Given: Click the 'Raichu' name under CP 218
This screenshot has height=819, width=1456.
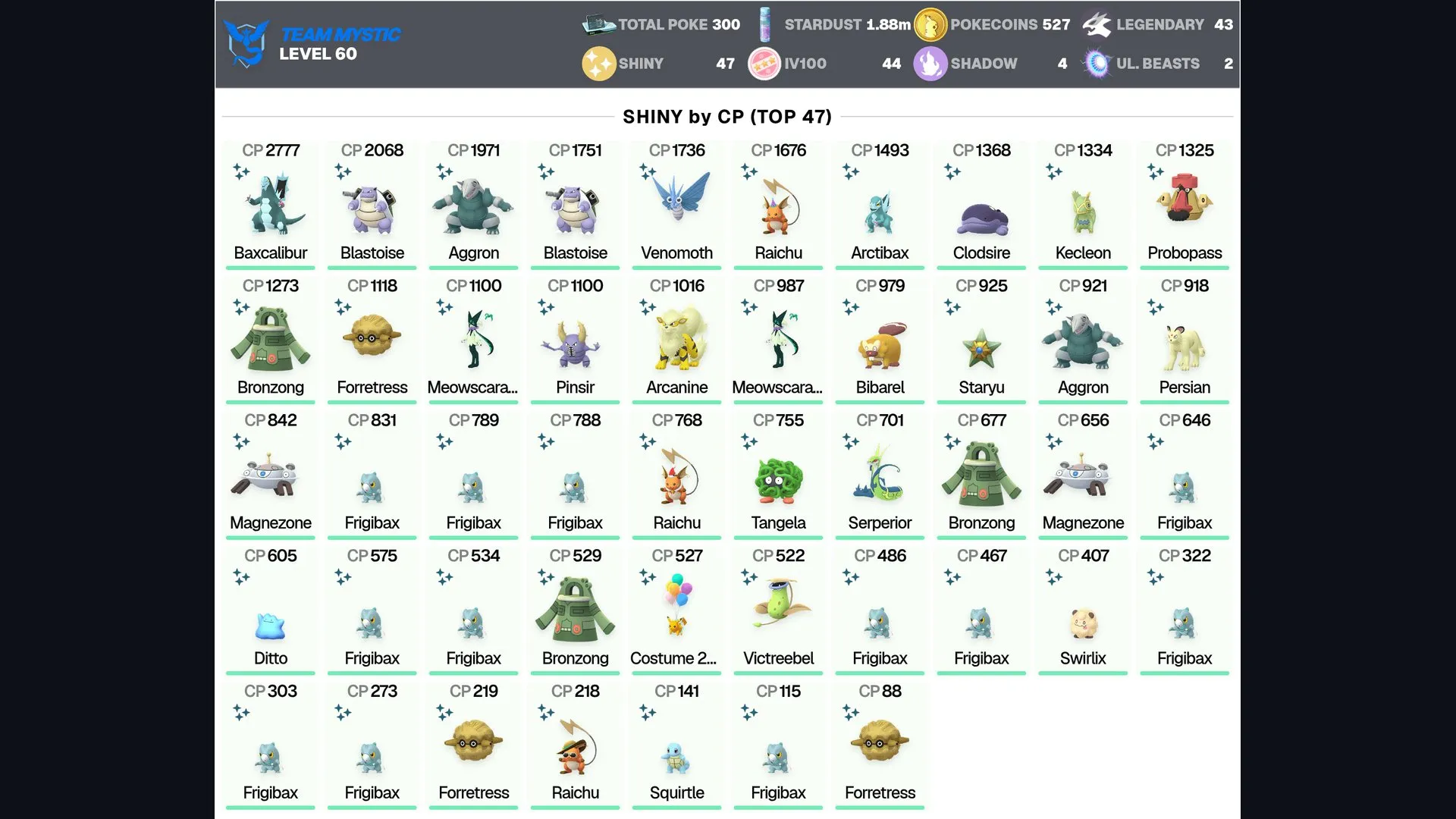Looking at the screenshot, I should 575,792.
